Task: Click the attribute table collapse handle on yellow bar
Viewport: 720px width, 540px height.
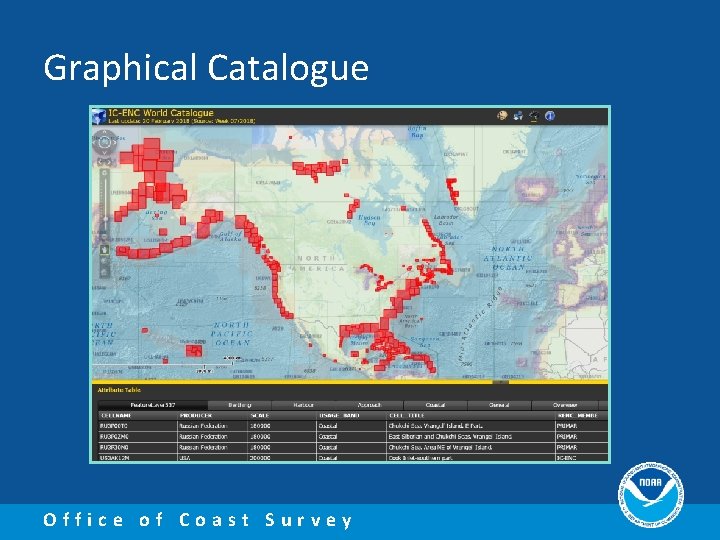Action: (501, 382)
